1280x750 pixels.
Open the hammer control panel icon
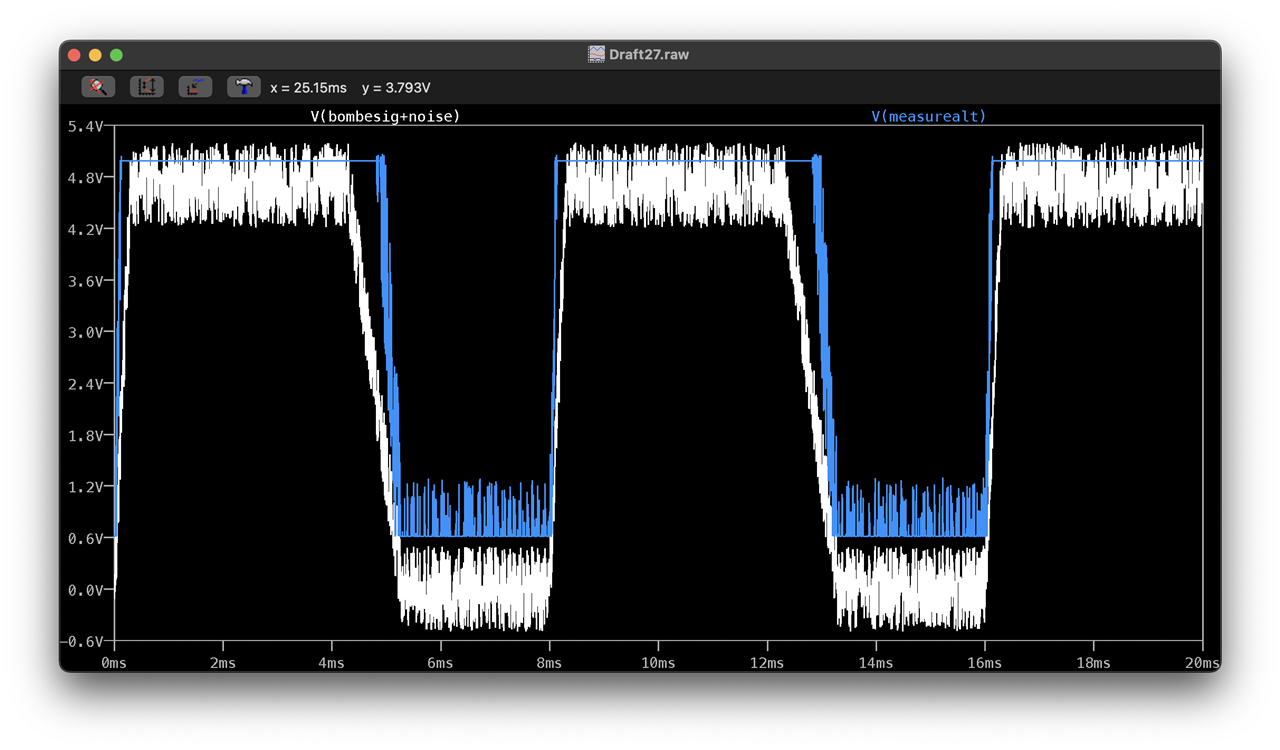pos(244,87)
